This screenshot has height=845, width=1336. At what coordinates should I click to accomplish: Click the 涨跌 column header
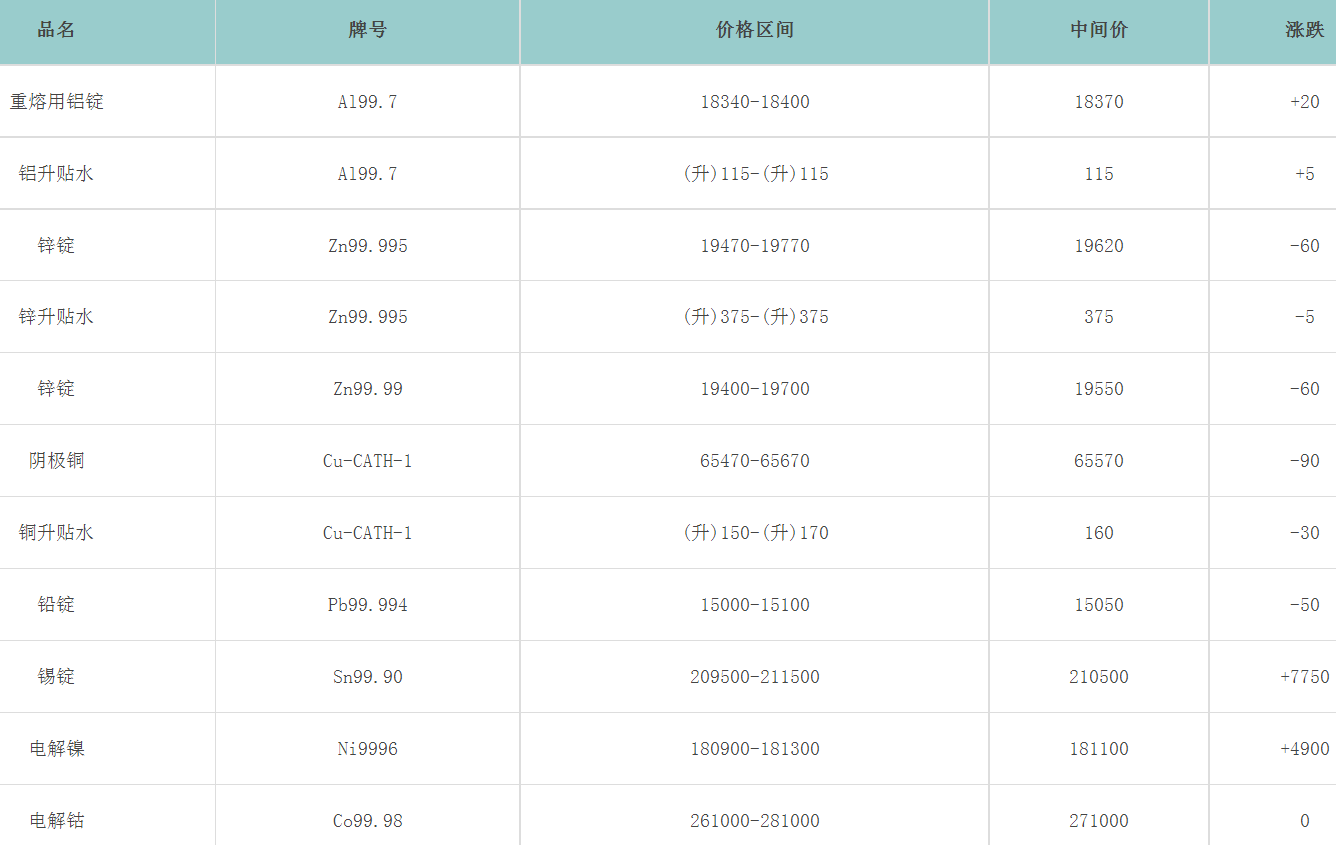[x=1304, y=30]
